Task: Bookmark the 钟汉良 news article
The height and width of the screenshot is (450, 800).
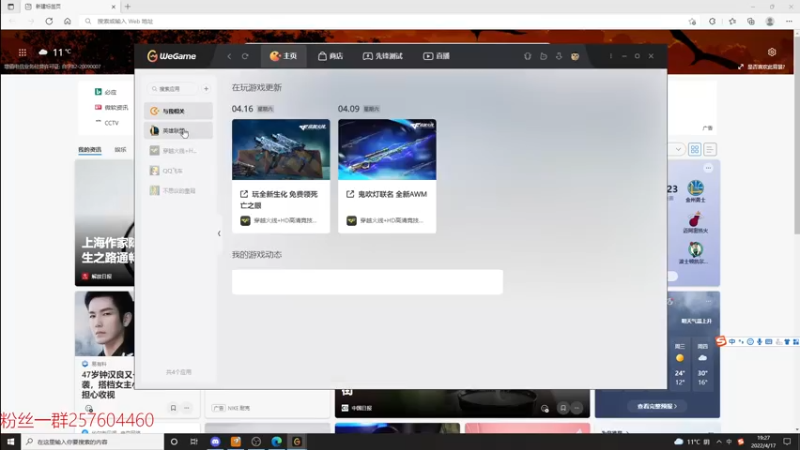Action: pos(173,408)
